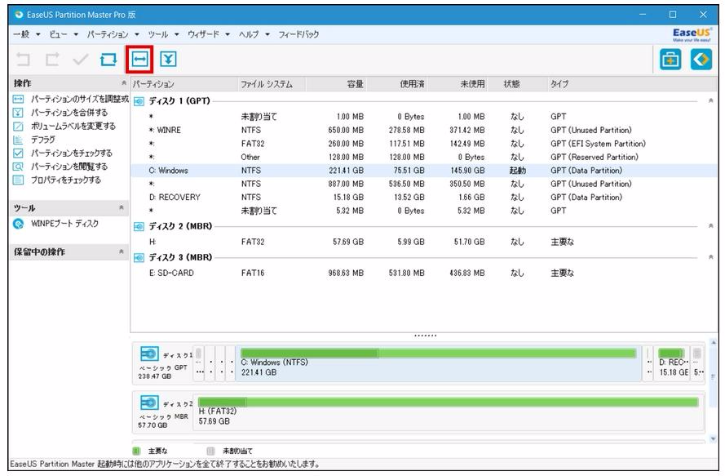Viewport: 725px width, 476px height.
Task: Click パーティションを閲覧する link
Action: point(69,167)
